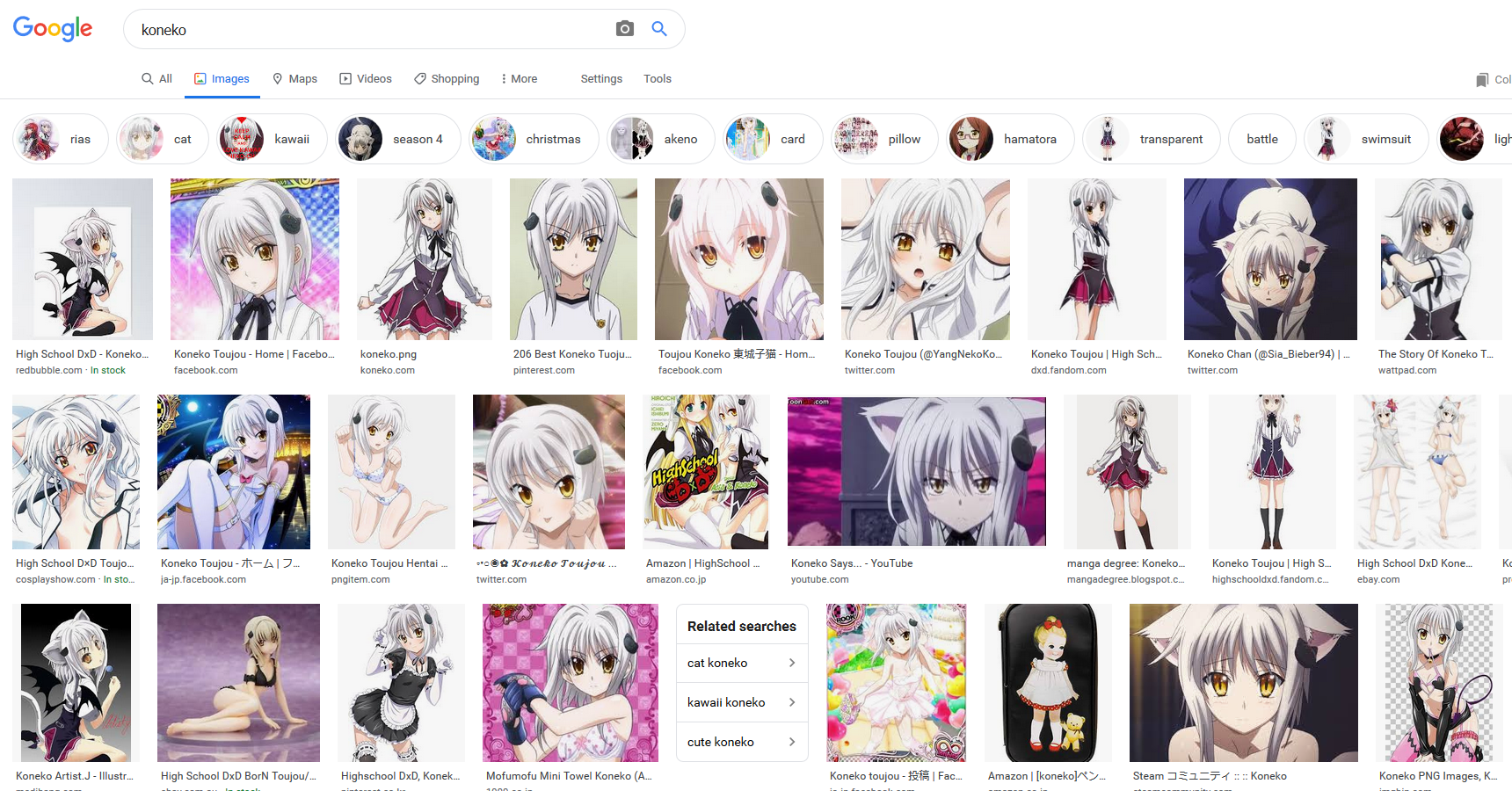Click 'High School DxD BorN Toujou/' link text
The height and width of the screenshot is (791, 1512).
click(x=238, y=776)
